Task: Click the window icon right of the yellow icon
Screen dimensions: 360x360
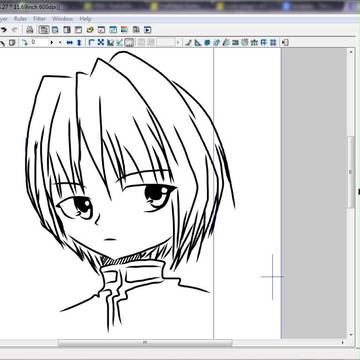Action: pos(101,30)
